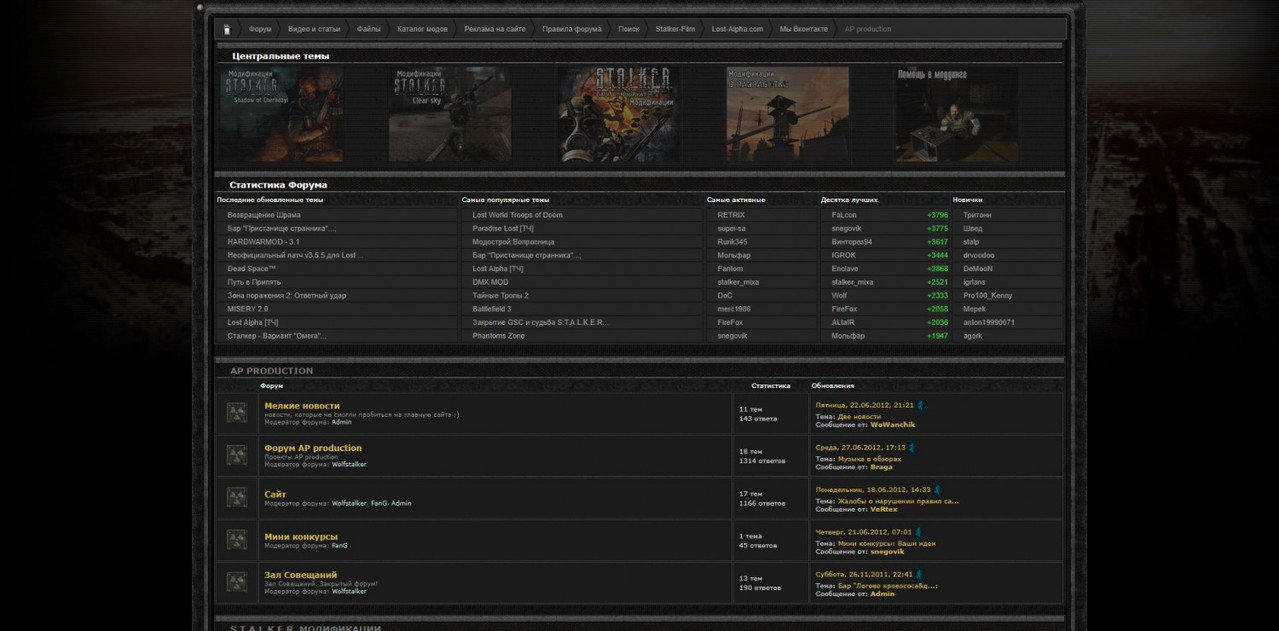Open Clear Sky modifications thumbnail

[x=450, y=114]
